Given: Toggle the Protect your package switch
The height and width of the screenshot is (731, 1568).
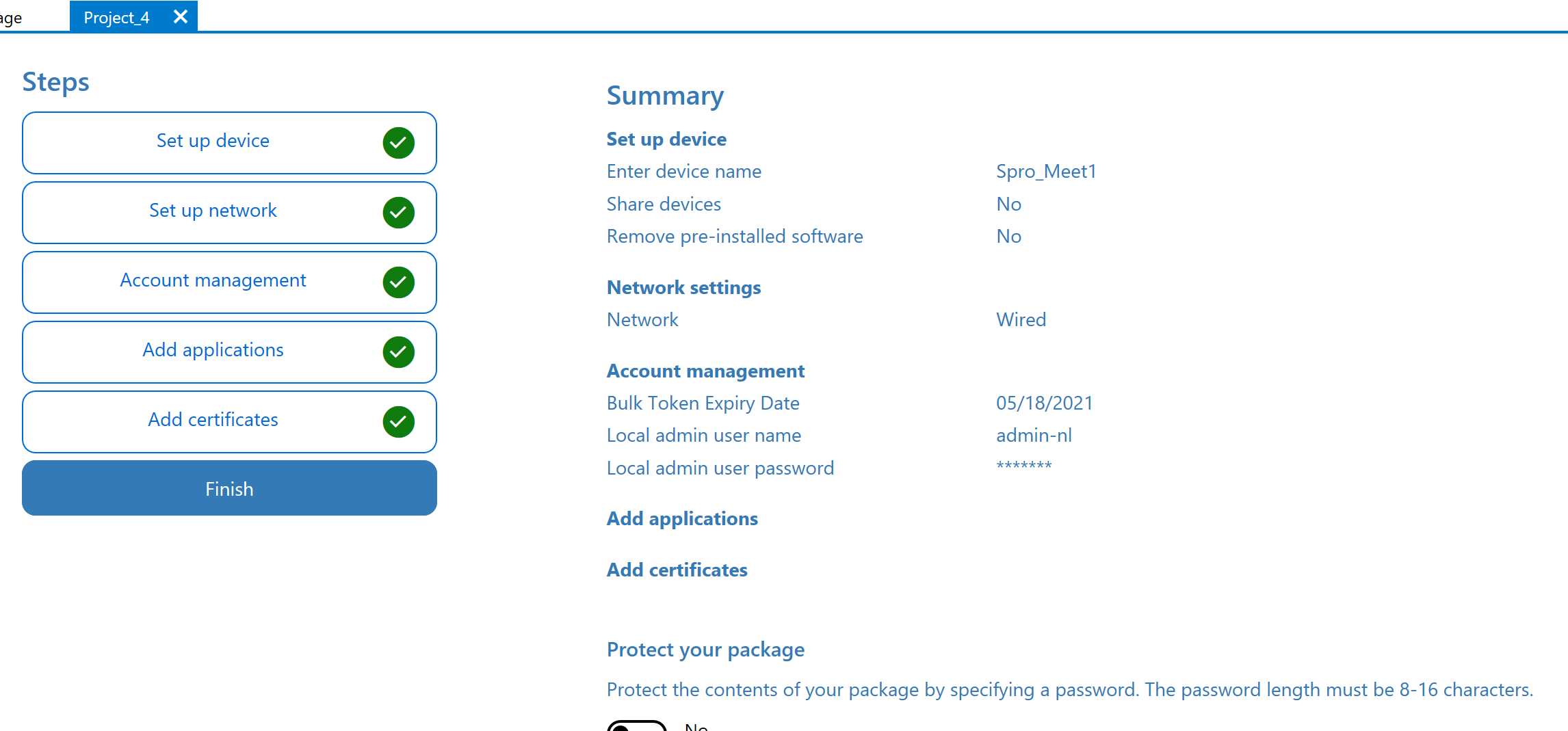Looking at the screenshot, I should (636, 725).
